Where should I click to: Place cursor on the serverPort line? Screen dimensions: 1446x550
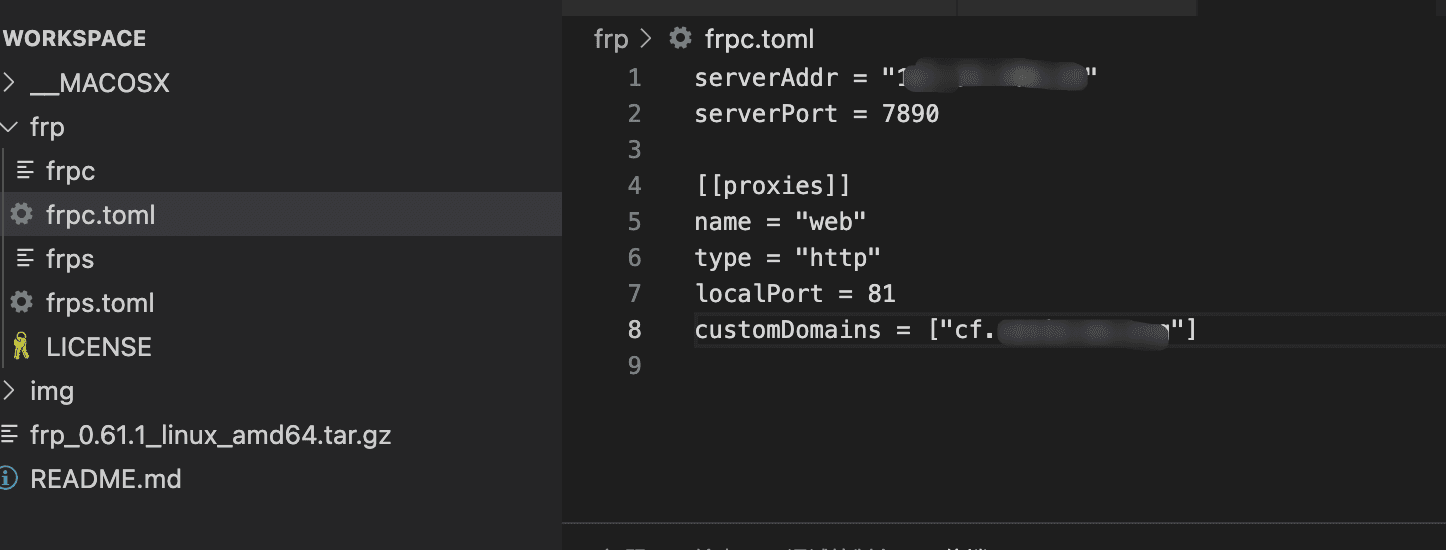817,113
